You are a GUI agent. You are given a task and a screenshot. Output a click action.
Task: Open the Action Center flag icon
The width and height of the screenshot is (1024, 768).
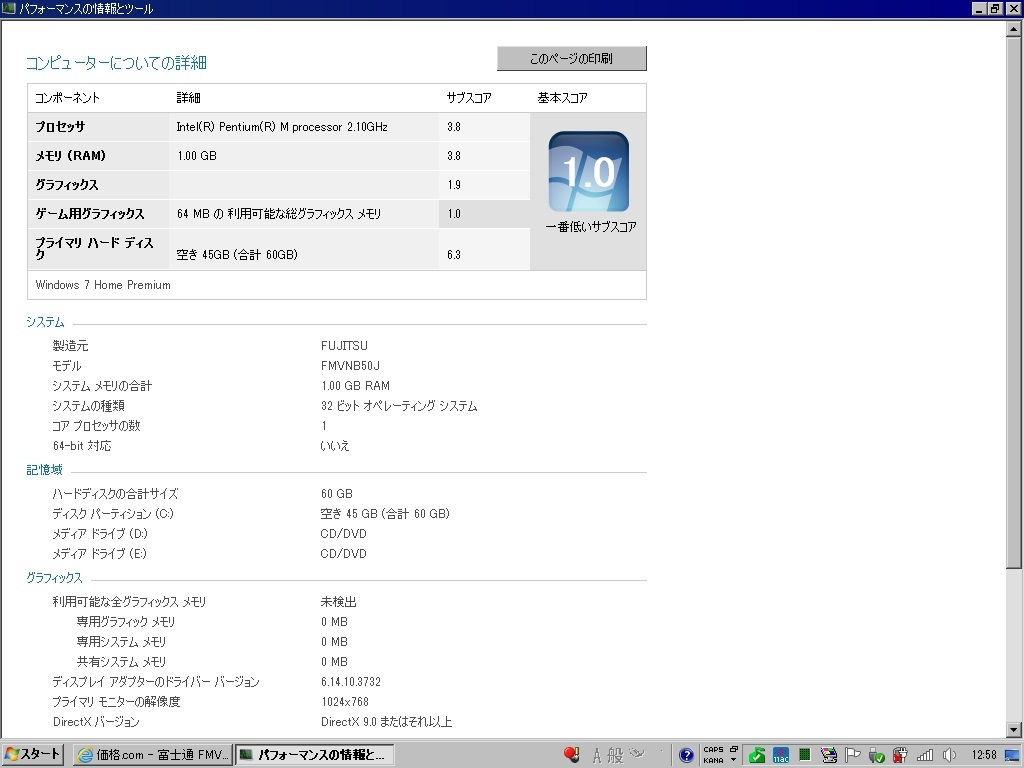click(852, 756)
